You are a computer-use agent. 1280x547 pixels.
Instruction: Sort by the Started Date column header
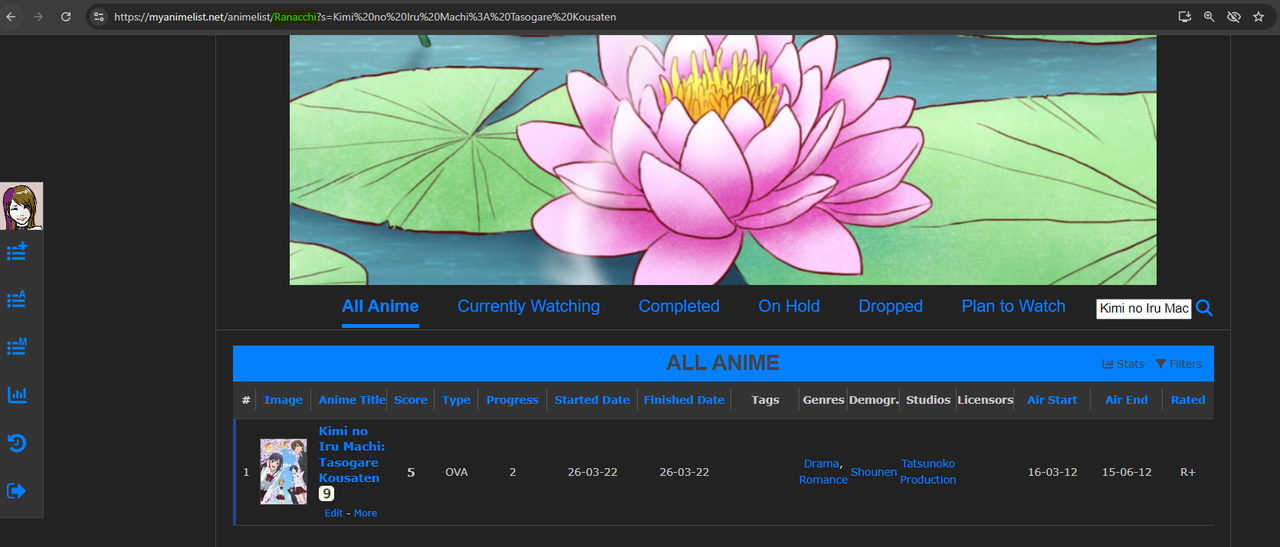(592, 400)
